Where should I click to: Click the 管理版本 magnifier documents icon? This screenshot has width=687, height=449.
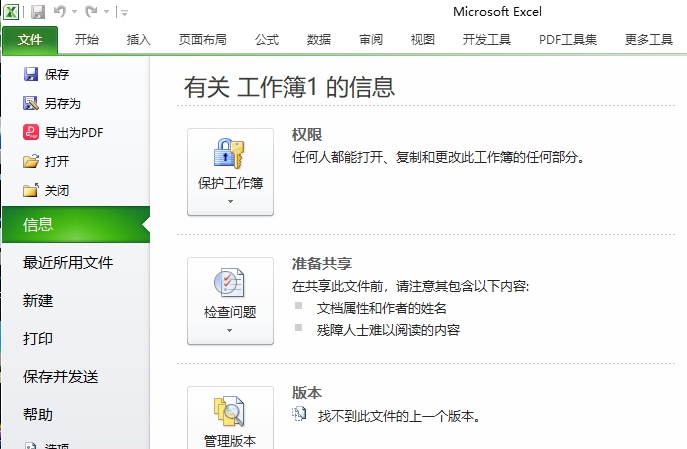tap(229, 411)
